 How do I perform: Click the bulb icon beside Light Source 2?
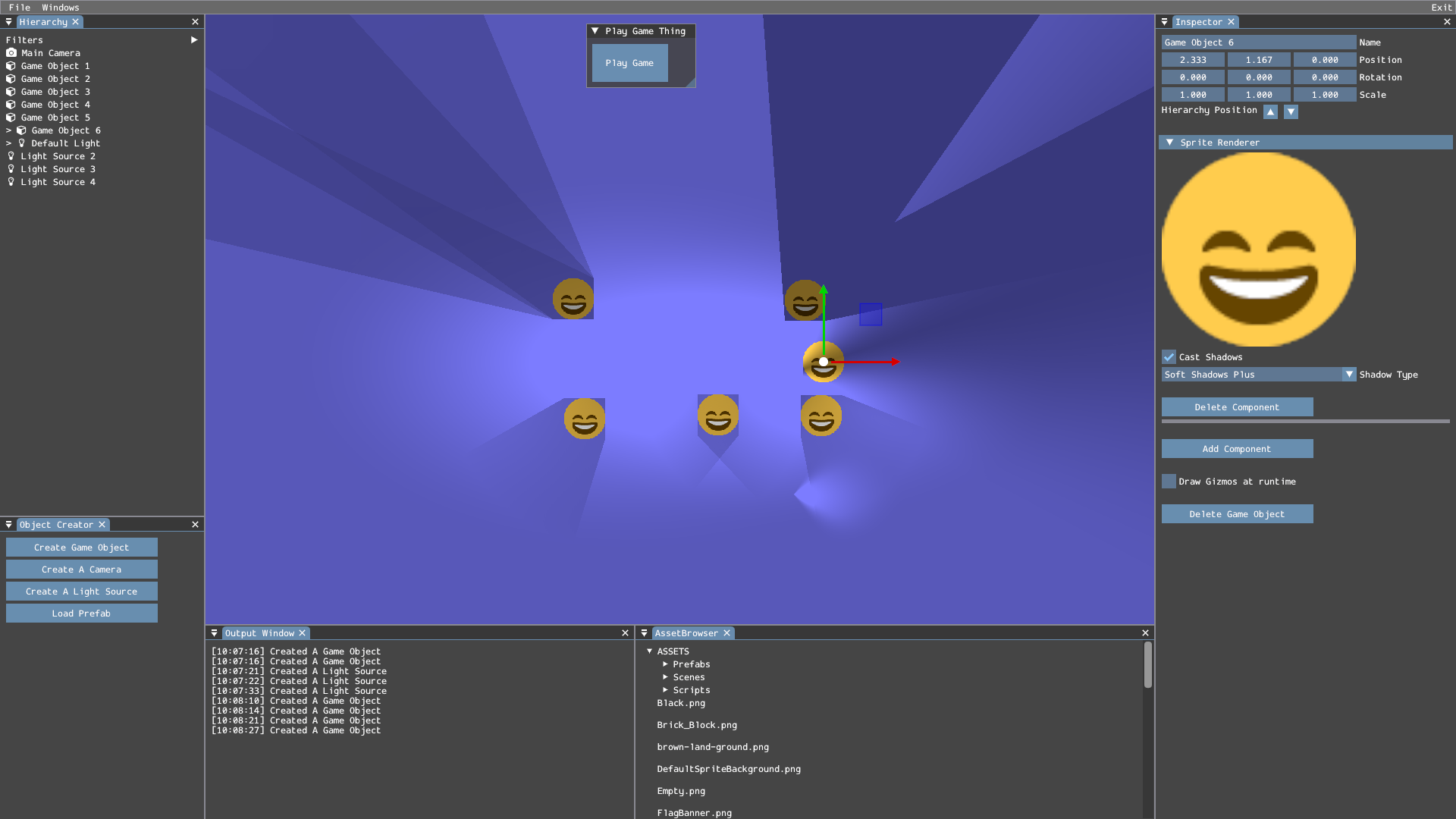[11, 156]
